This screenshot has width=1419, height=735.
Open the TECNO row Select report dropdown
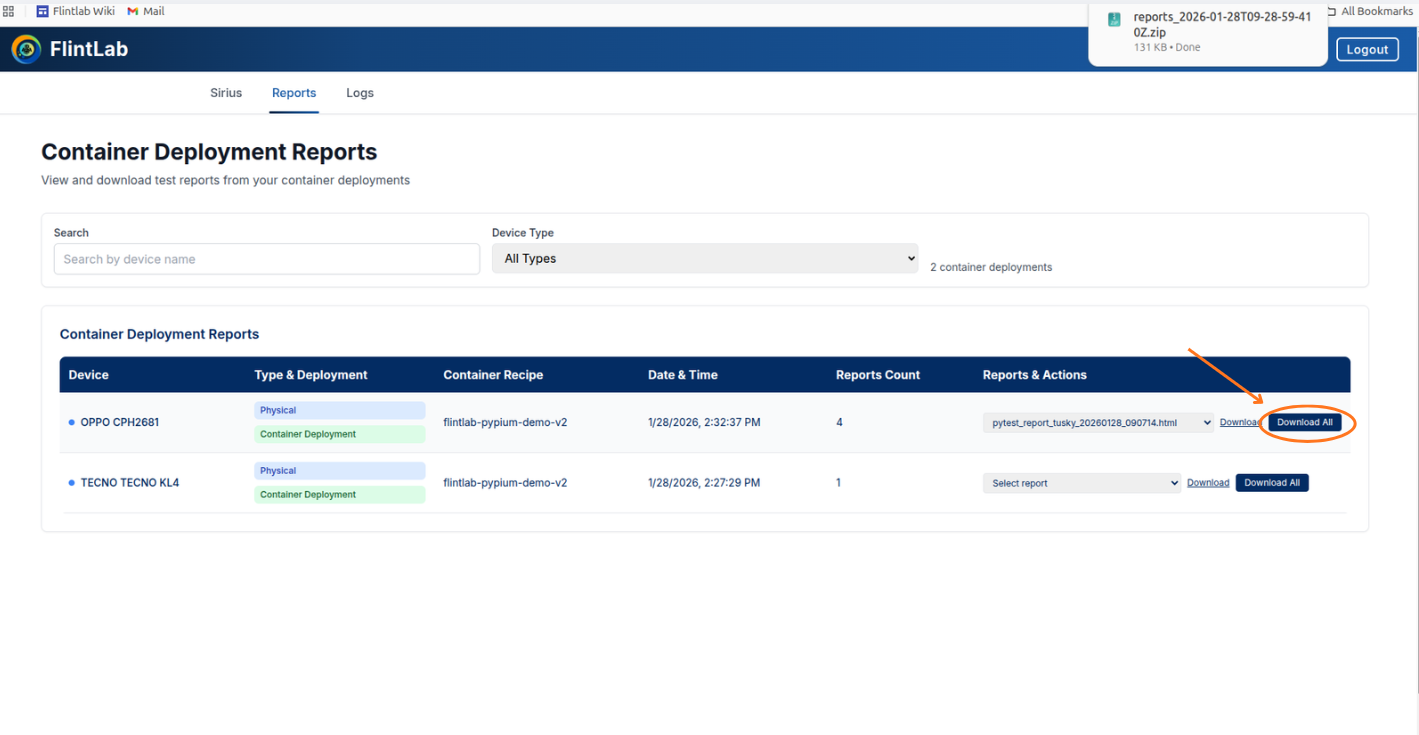click(1082, 483)
